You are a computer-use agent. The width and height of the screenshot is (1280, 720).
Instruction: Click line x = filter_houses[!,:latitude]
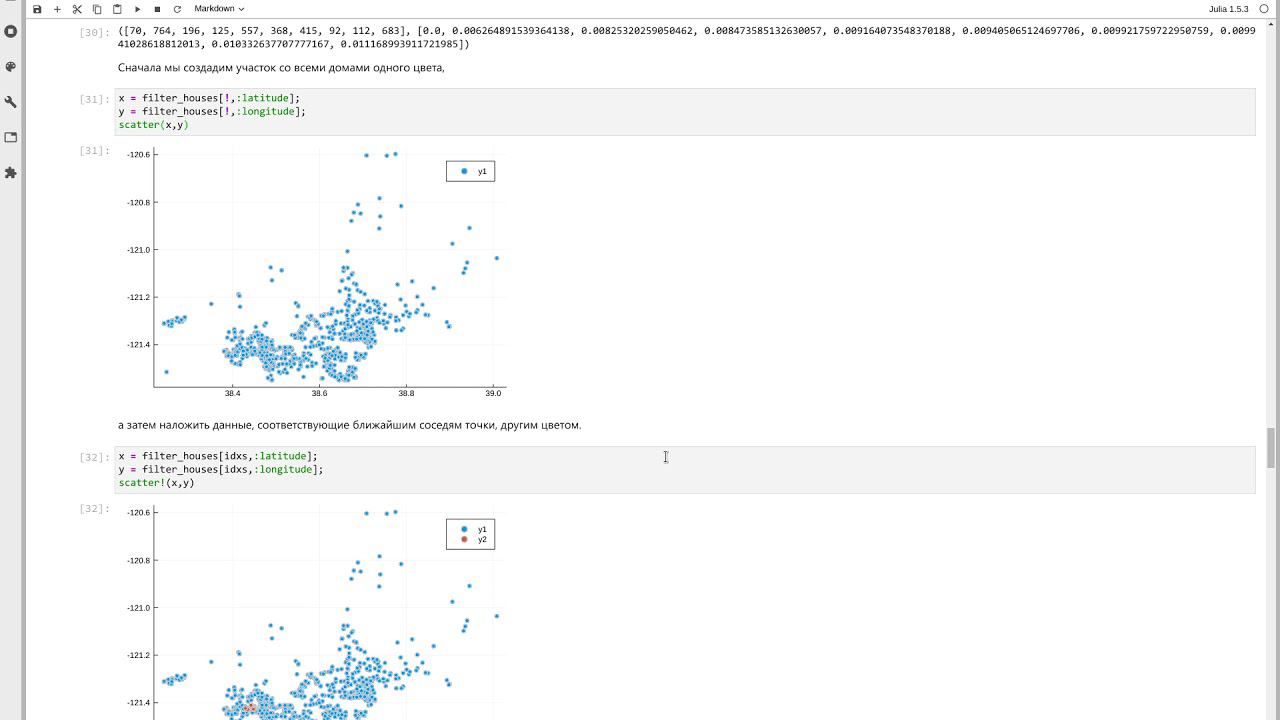tap(208, 98)
